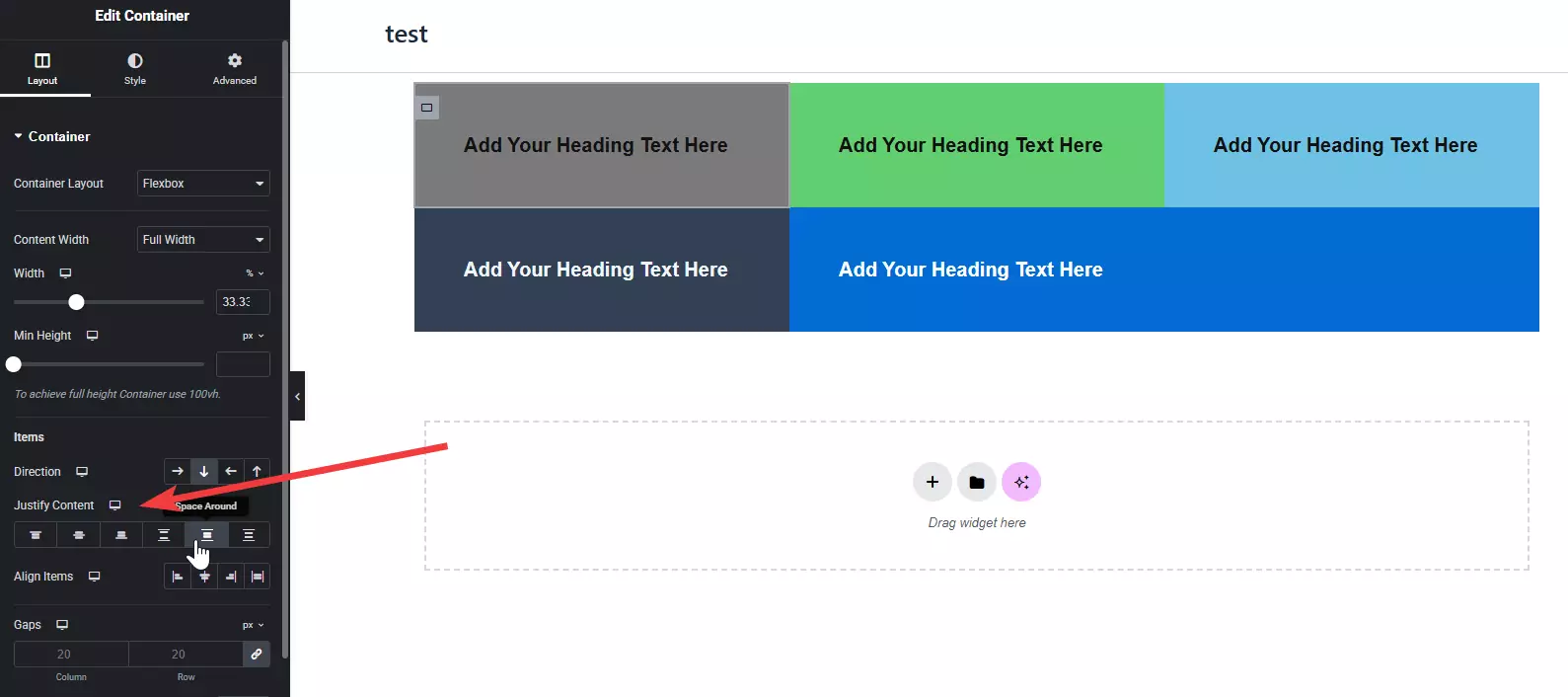This screenshot has width=1568, height=697.
Task: Open the Content Width dropdown
Action: point(203,240)
